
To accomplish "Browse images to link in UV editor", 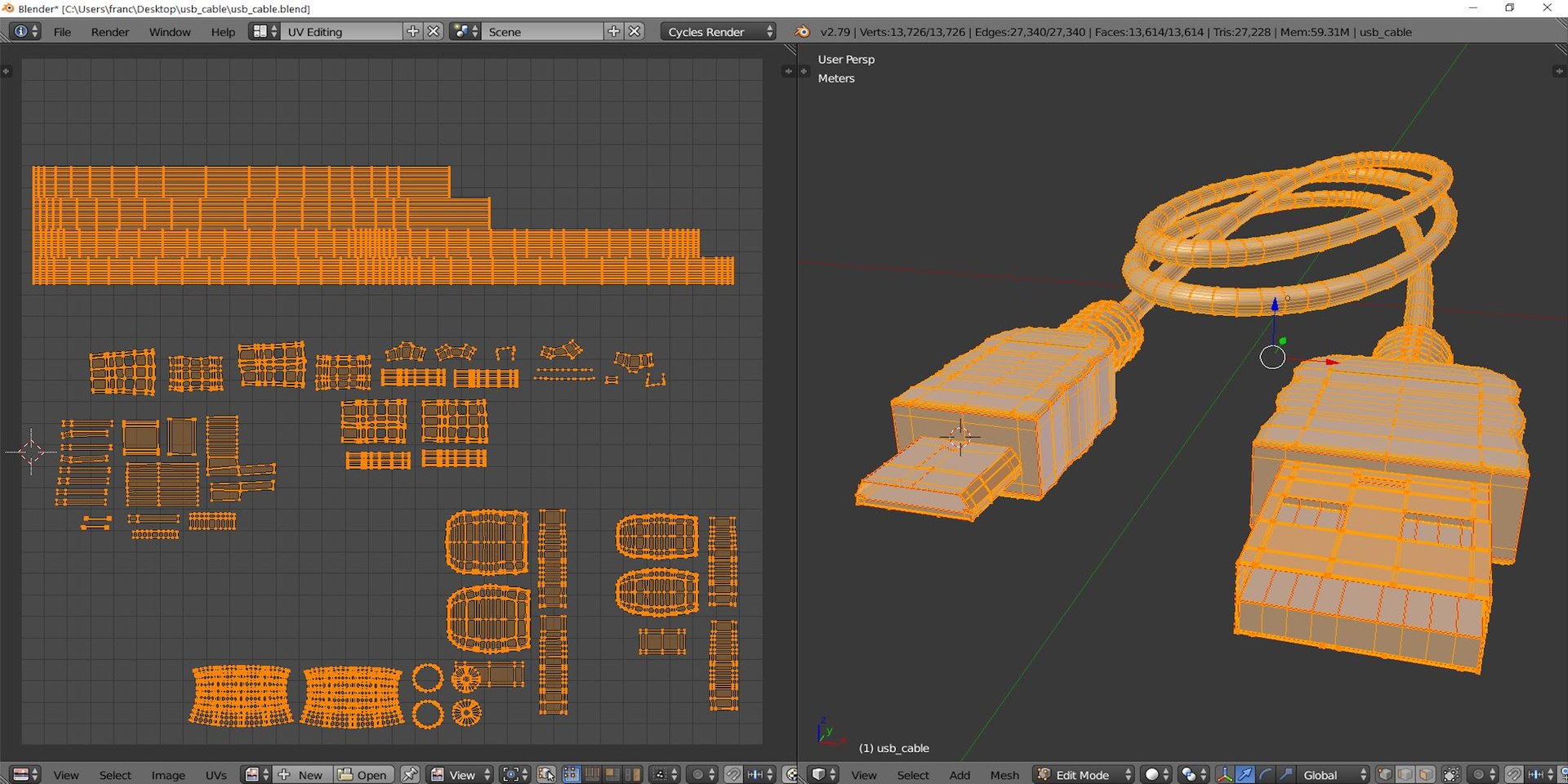I will (x=256, y=774).
